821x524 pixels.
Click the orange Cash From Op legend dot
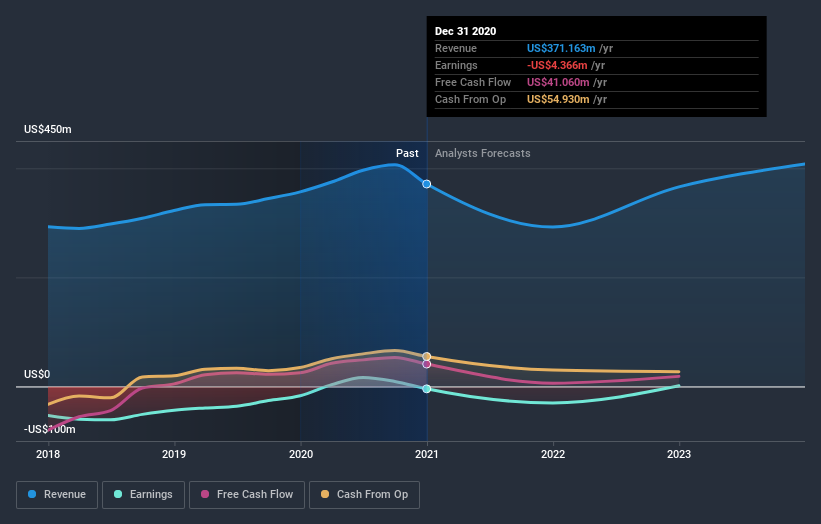click(325, 494)
